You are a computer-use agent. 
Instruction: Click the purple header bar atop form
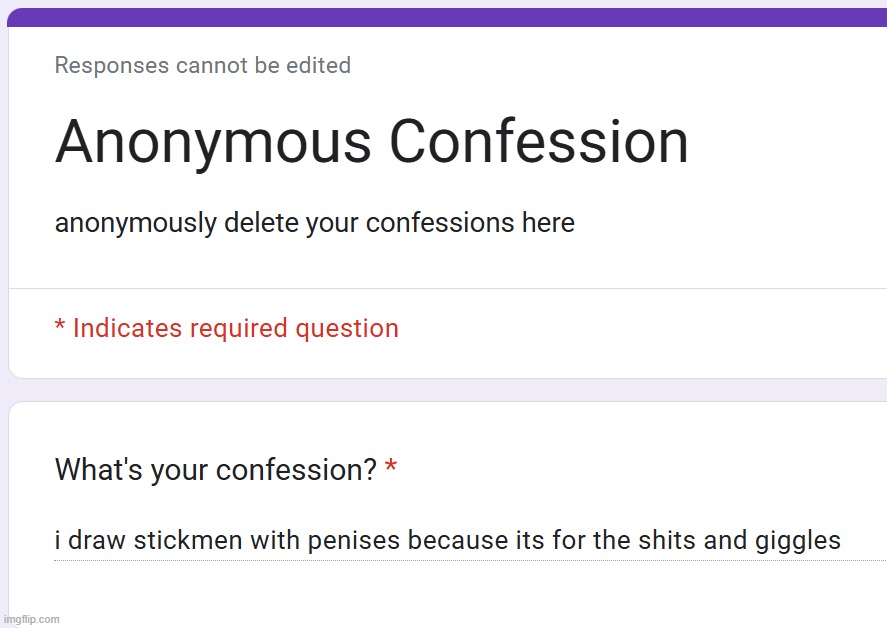pyautogui.click(x=447, y=17)
